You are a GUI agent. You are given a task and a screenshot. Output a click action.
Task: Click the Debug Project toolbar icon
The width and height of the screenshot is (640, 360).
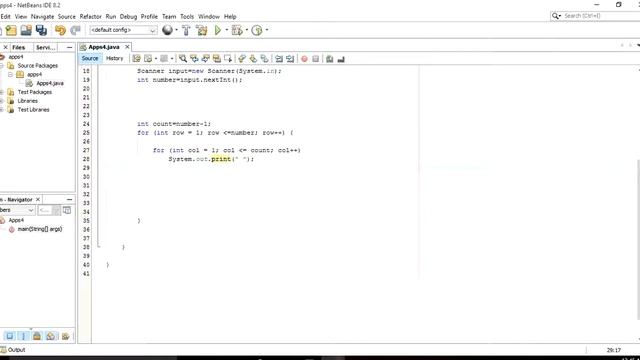(237, 30)
